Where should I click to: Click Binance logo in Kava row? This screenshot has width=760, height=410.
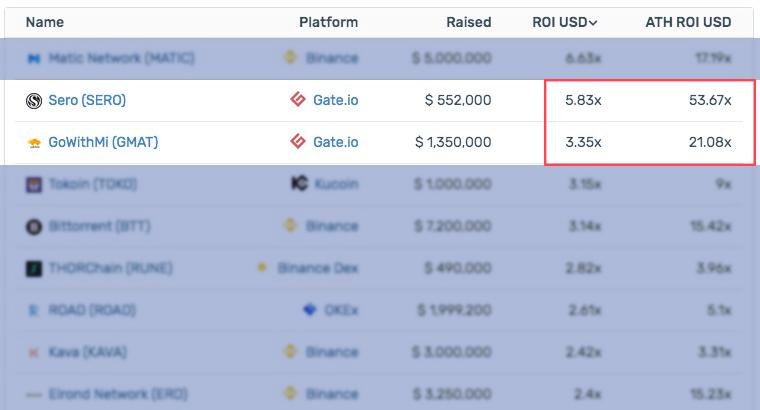(x=290, y=351)
